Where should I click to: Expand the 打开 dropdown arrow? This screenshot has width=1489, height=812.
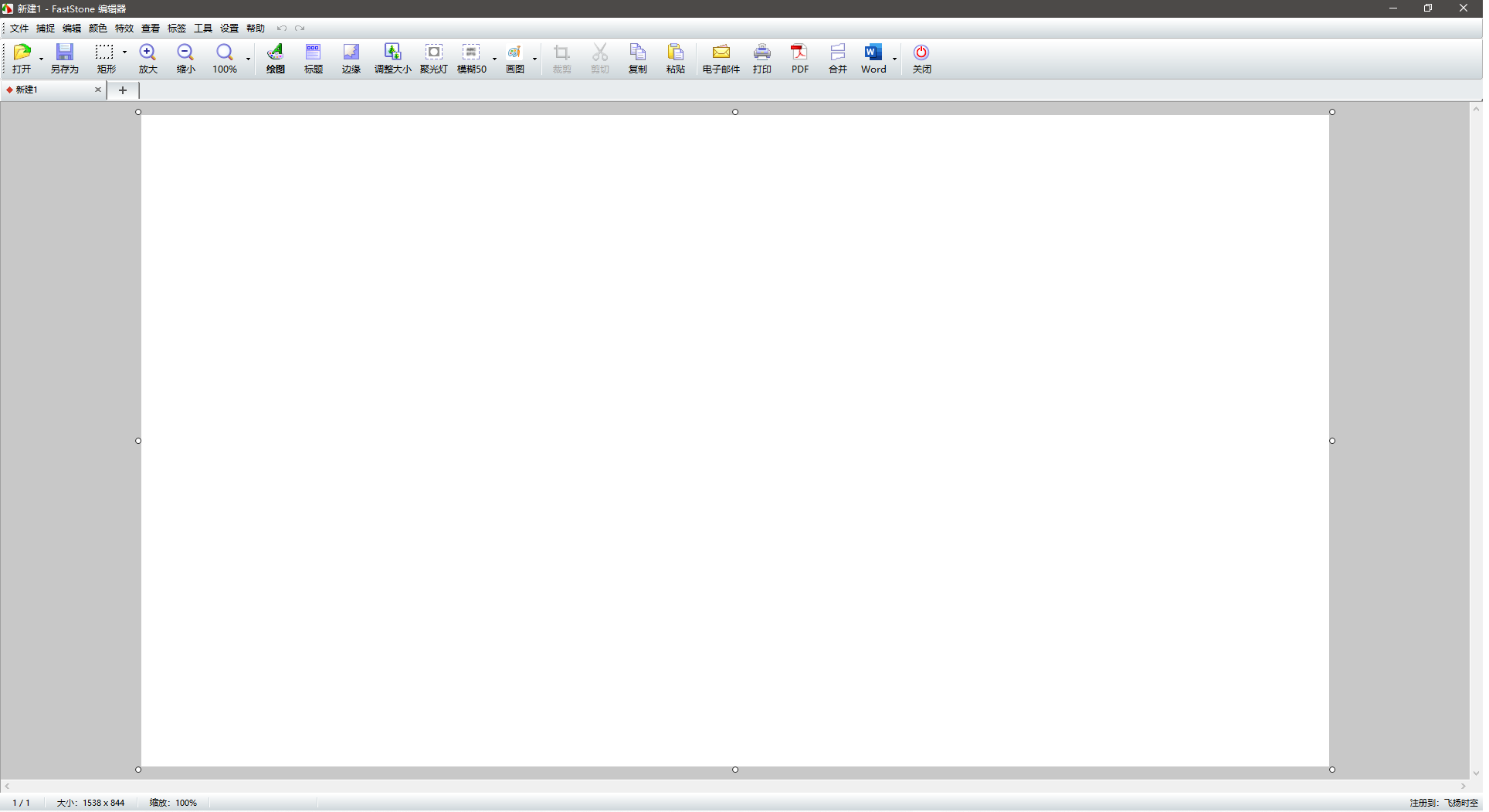click(41, 59)
